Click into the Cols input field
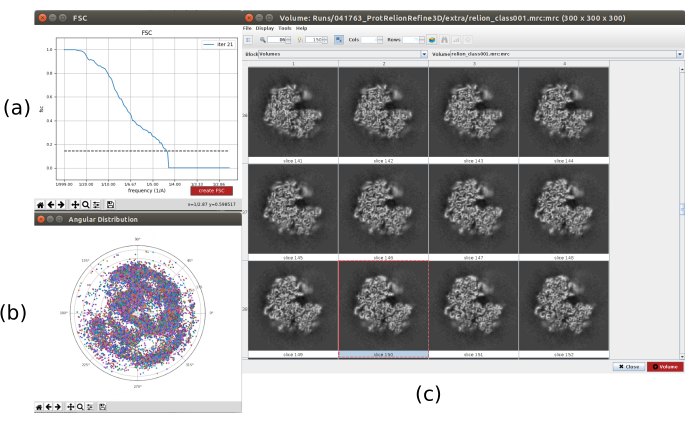The image size is (685, 423). click(370, 40)
